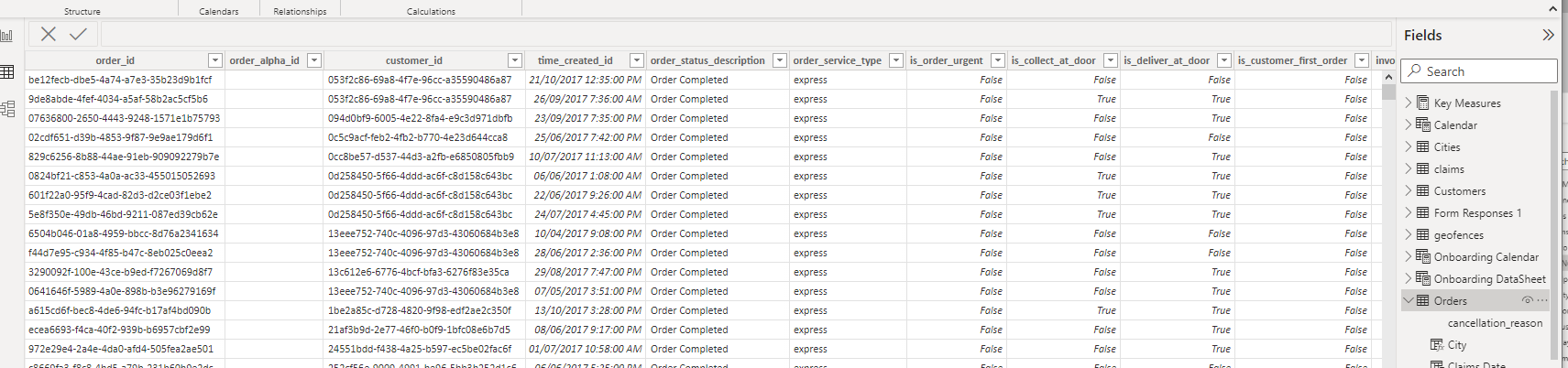Switch to Data view grid icon
The height and width of the screenshot is (368, 1568).
coord(7,72)
